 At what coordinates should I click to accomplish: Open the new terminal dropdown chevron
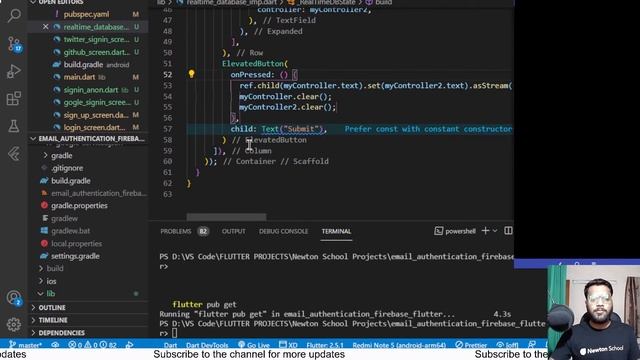[495, 231]
